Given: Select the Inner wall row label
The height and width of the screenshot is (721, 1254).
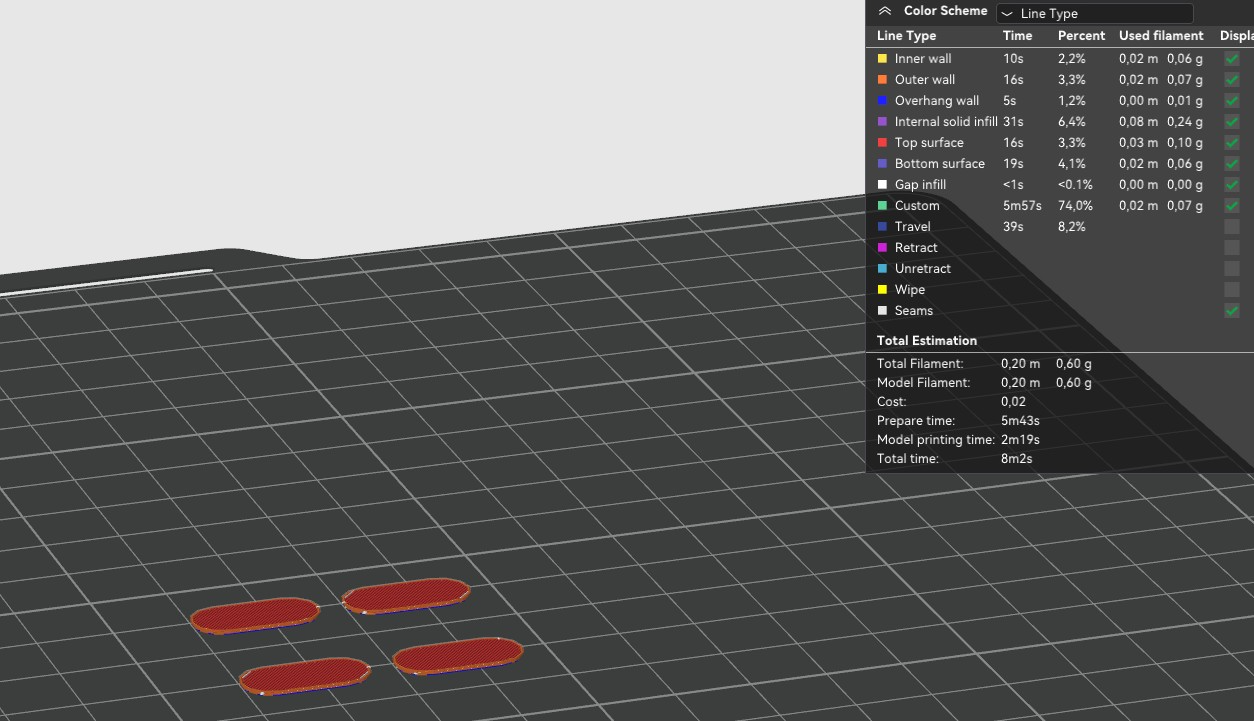Looking at the screenshot, I should point(923,59).
